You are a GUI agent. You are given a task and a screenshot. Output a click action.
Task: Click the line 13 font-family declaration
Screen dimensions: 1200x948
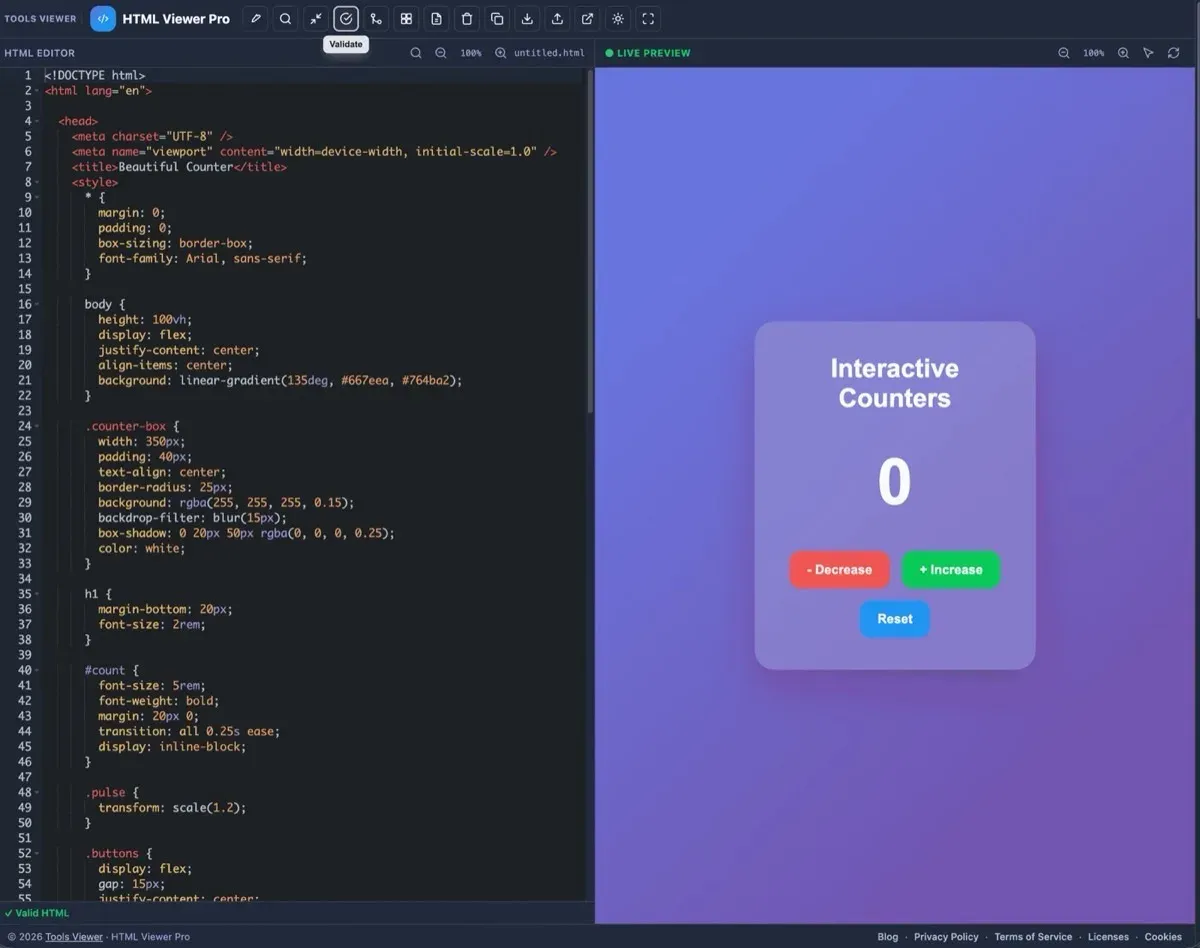point(202,258)
